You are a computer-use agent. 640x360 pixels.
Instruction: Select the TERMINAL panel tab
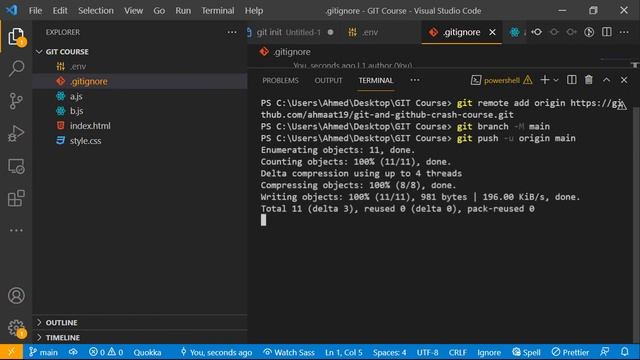coord(376,80)
